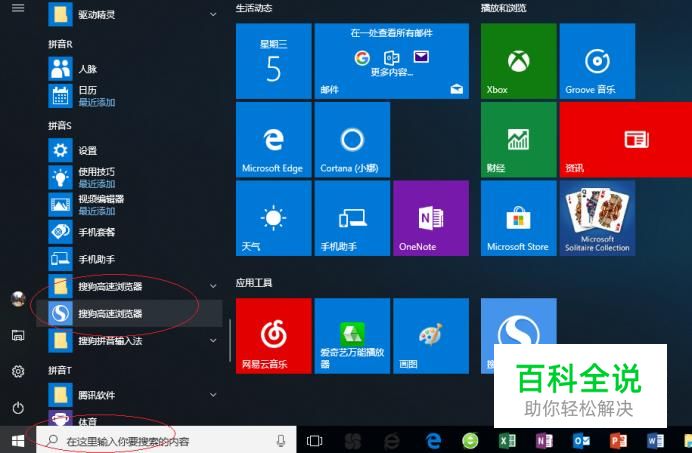
Task: Open the 天气 weather tile
Action: 274,218
